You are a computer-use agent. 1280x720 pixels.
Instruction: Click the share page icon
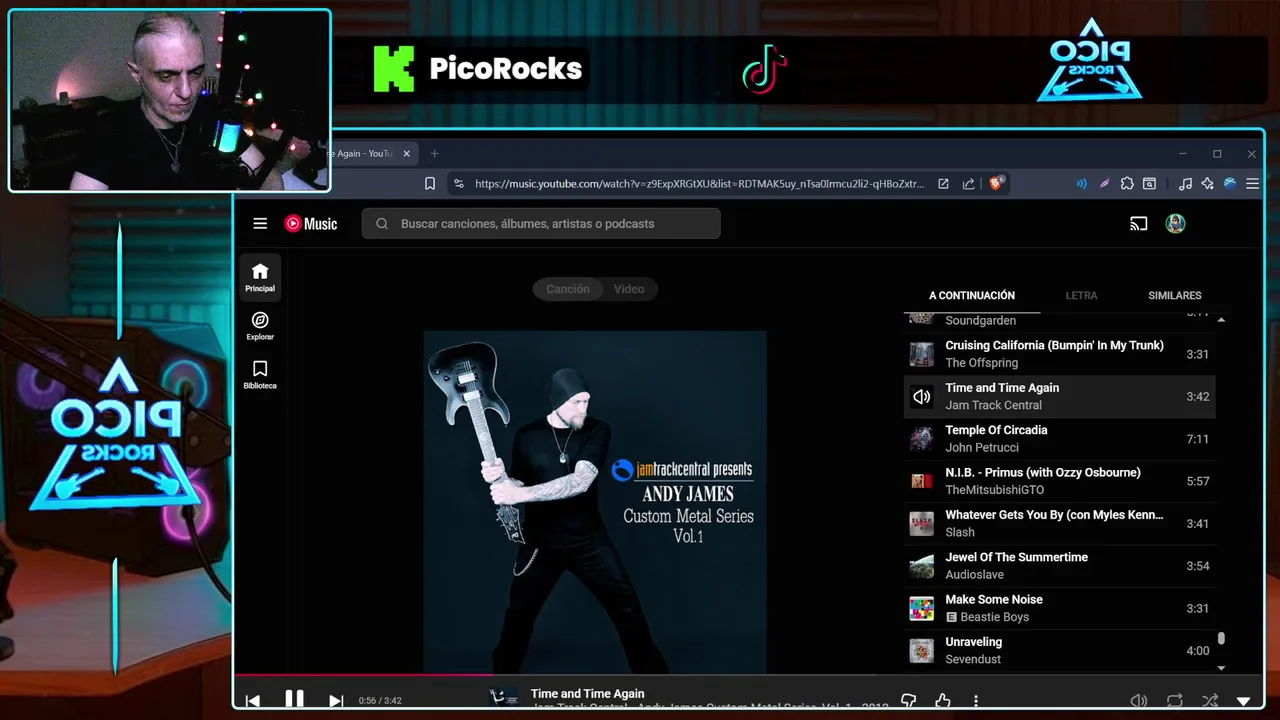click(x=968, y=184)
